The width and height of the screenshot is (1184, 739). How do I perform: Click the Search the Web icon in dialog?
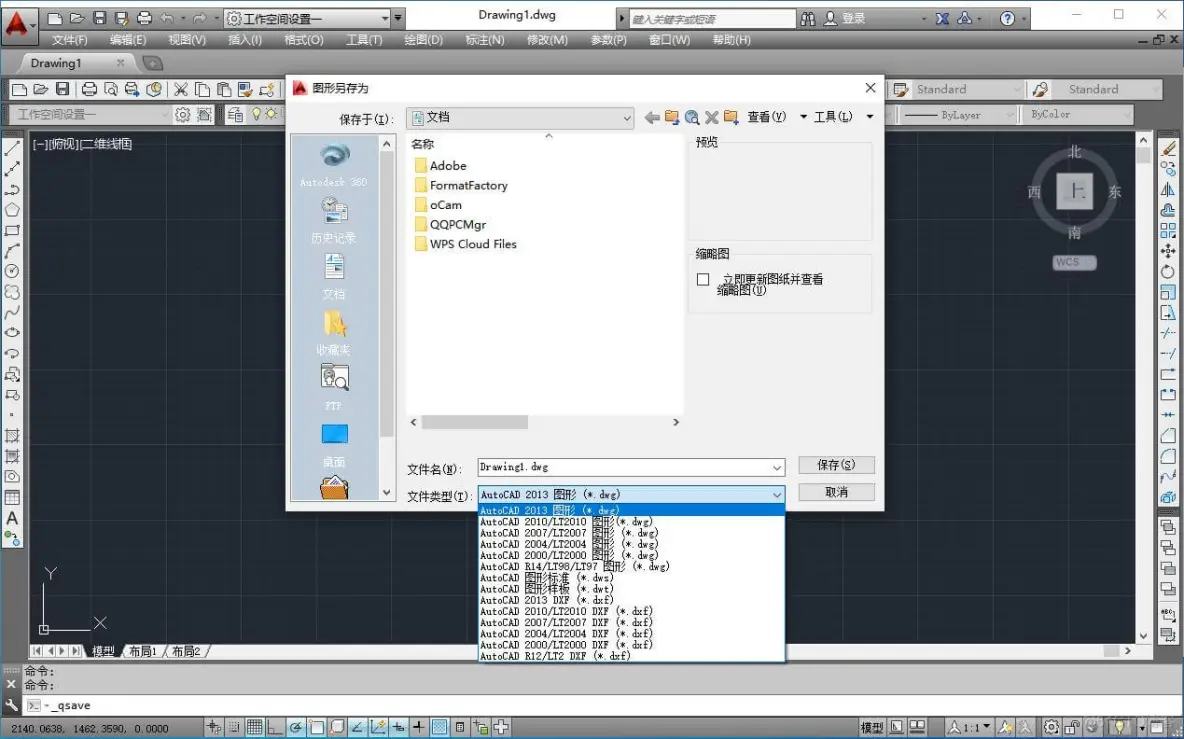[692, 117]
